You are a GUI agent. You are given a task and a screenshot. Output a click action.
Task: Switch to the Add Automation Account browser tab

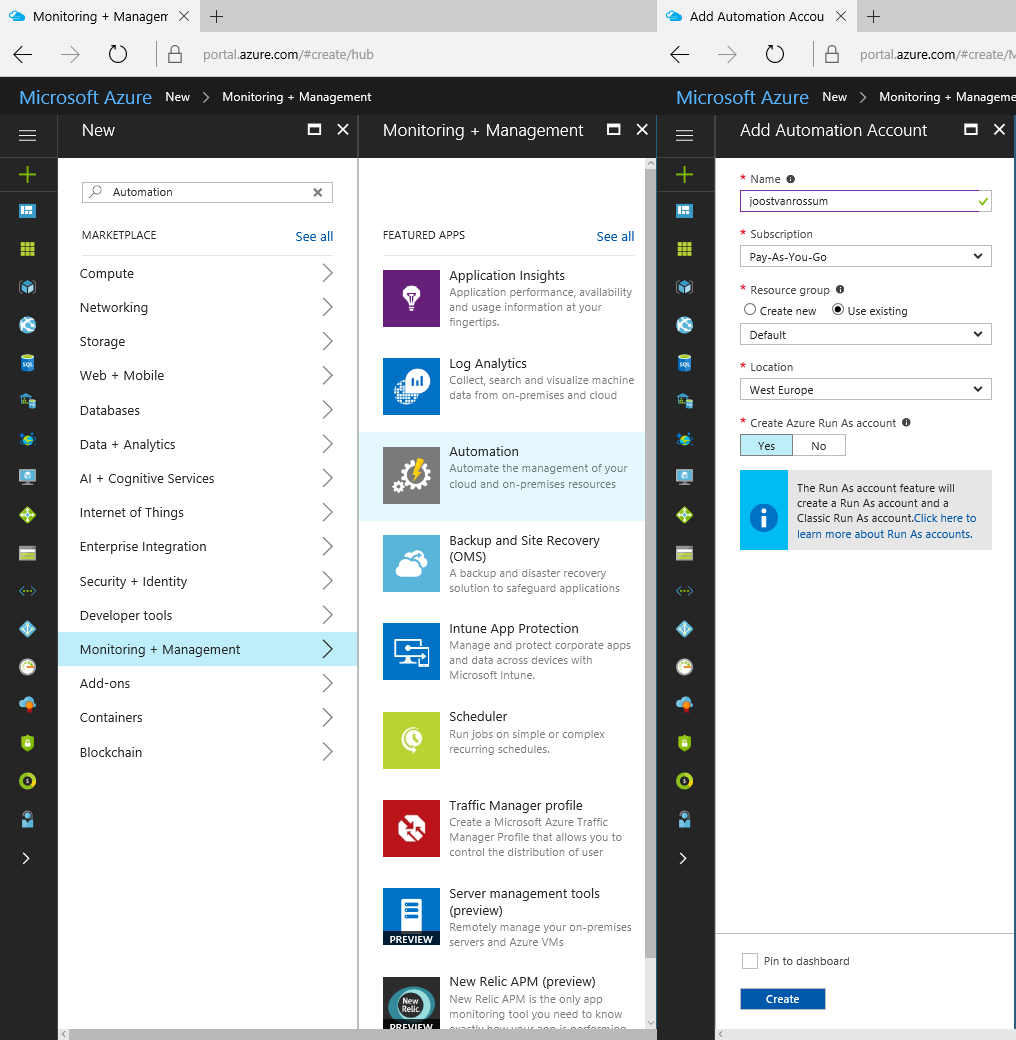click(757, 16)
